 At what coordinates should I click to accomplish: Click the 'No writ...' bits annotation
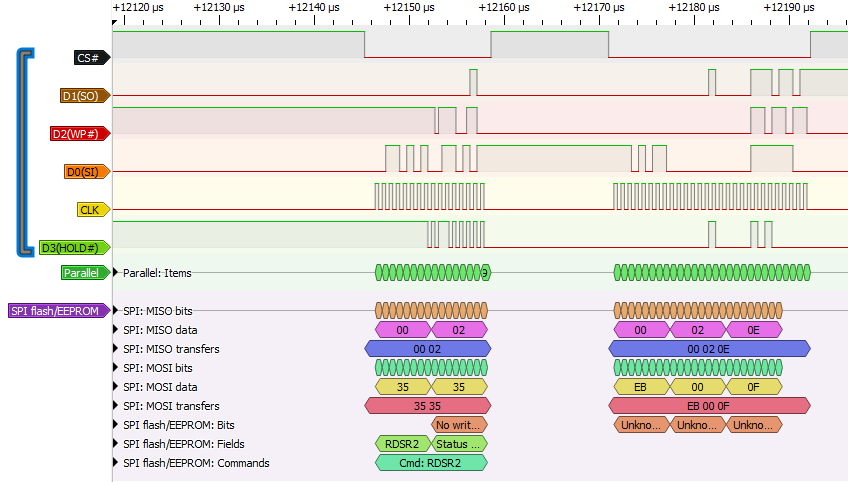tap(460, 425)
